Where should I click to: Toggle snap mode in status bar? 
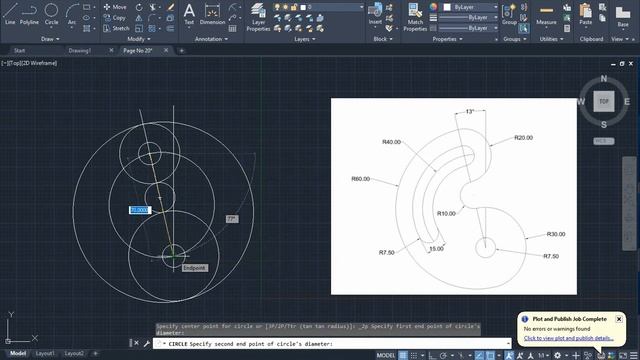tap(414, 356)
